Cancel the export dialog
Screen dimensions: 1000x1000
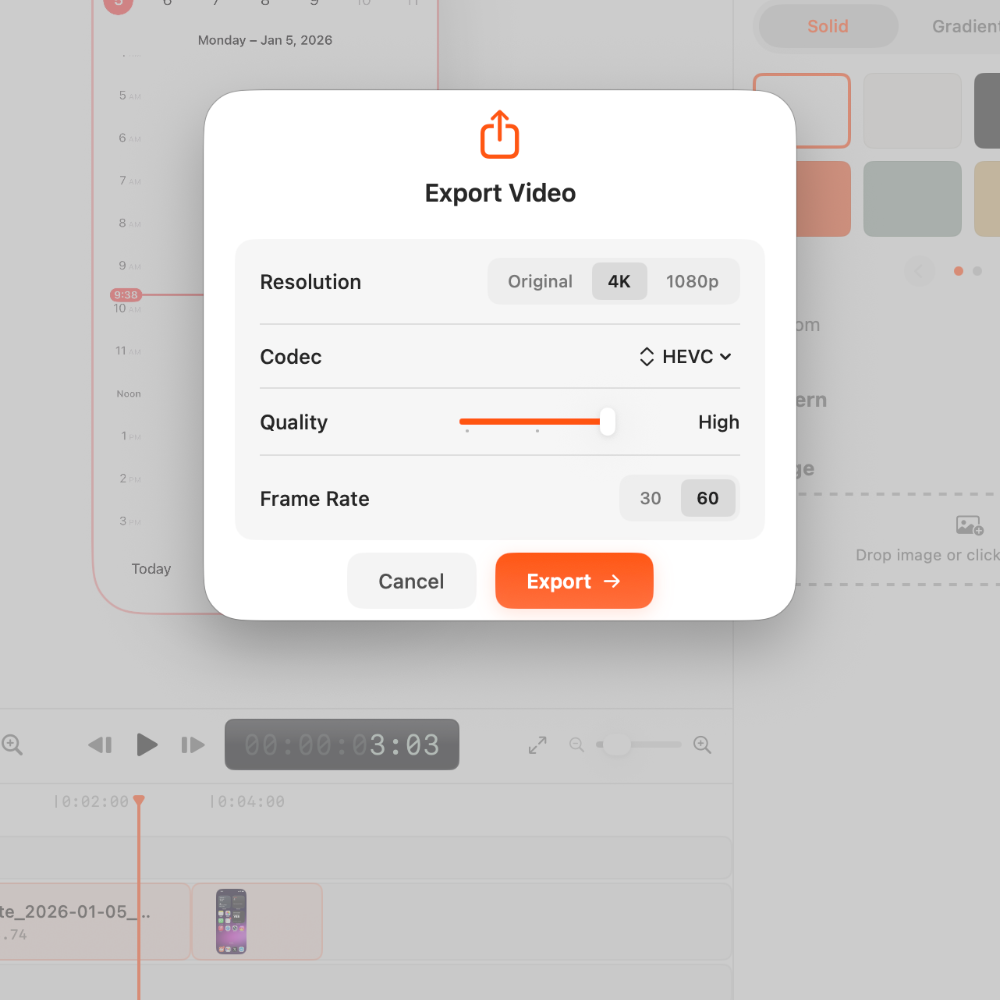click(411, 581)
